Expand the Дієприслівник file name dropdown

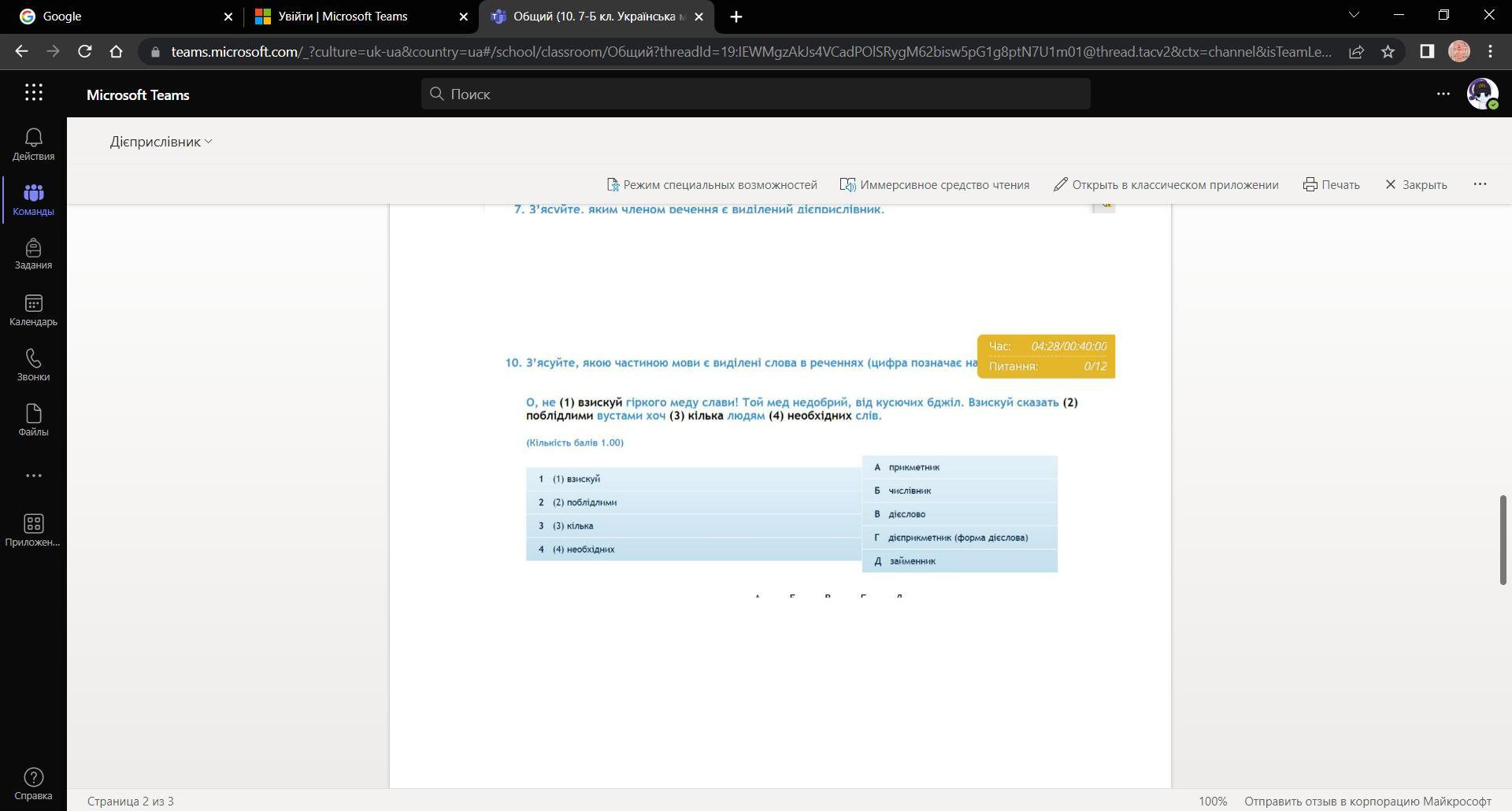(x=161, y=142)
